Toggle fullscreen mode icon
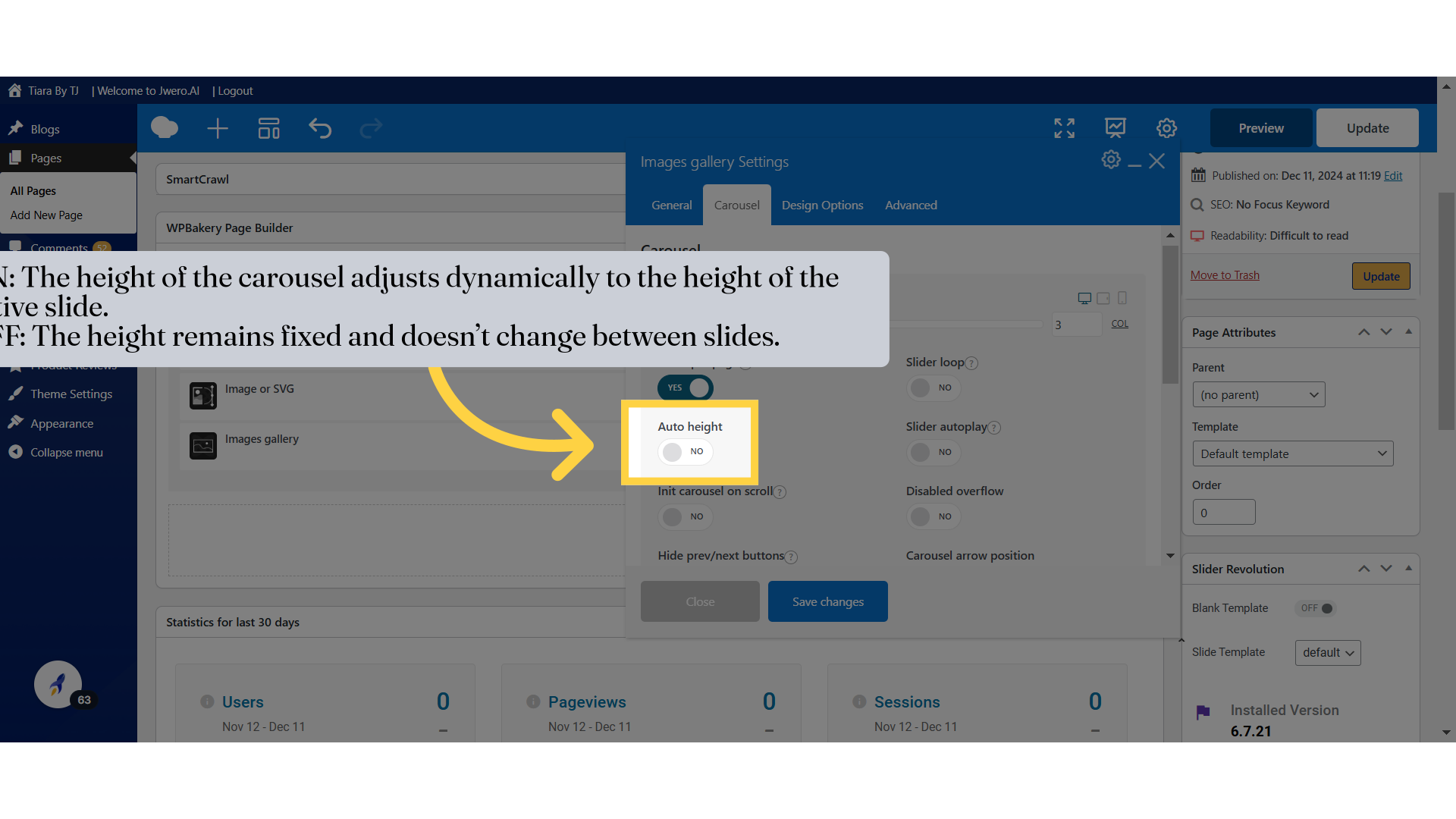Image resolution: width=1456 pixels, height=819 pixels. pos(1064,128)
